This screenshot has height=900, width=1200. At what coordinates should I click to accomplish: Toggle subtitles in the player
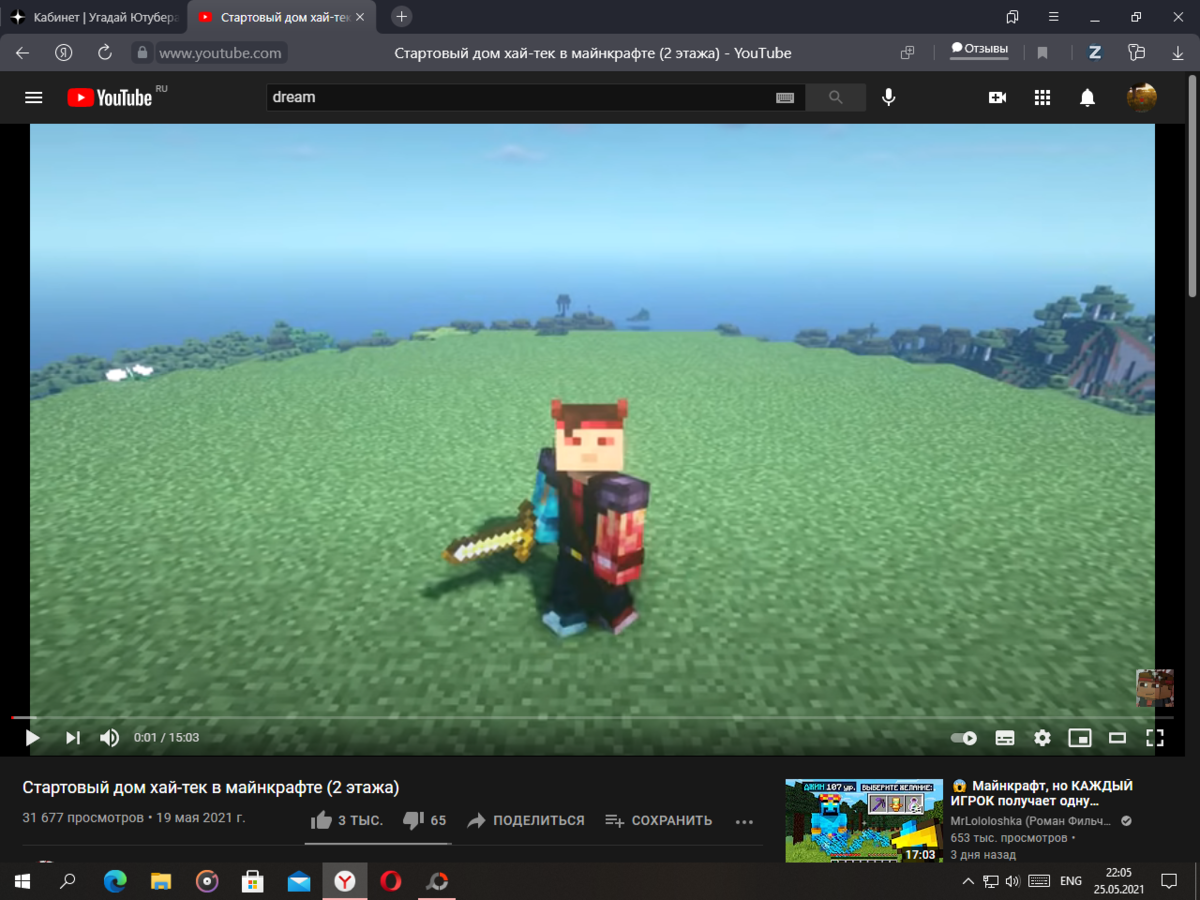[x=1005, y=738]
